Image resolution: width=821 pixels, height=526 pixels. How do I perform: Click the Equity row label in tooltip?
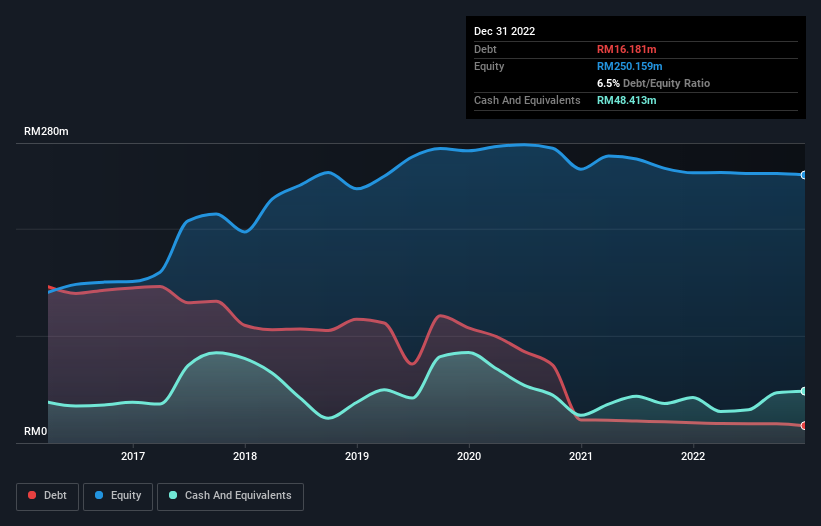[489, 66]
